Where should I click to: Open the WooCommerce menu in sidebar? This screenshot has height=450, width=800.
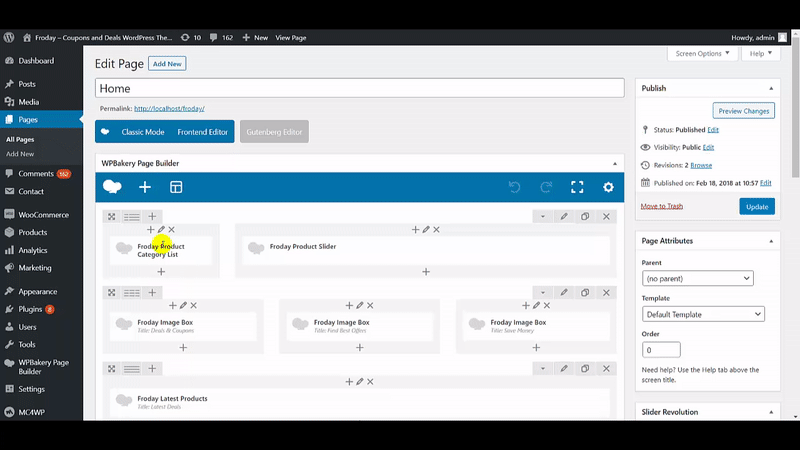43,214
